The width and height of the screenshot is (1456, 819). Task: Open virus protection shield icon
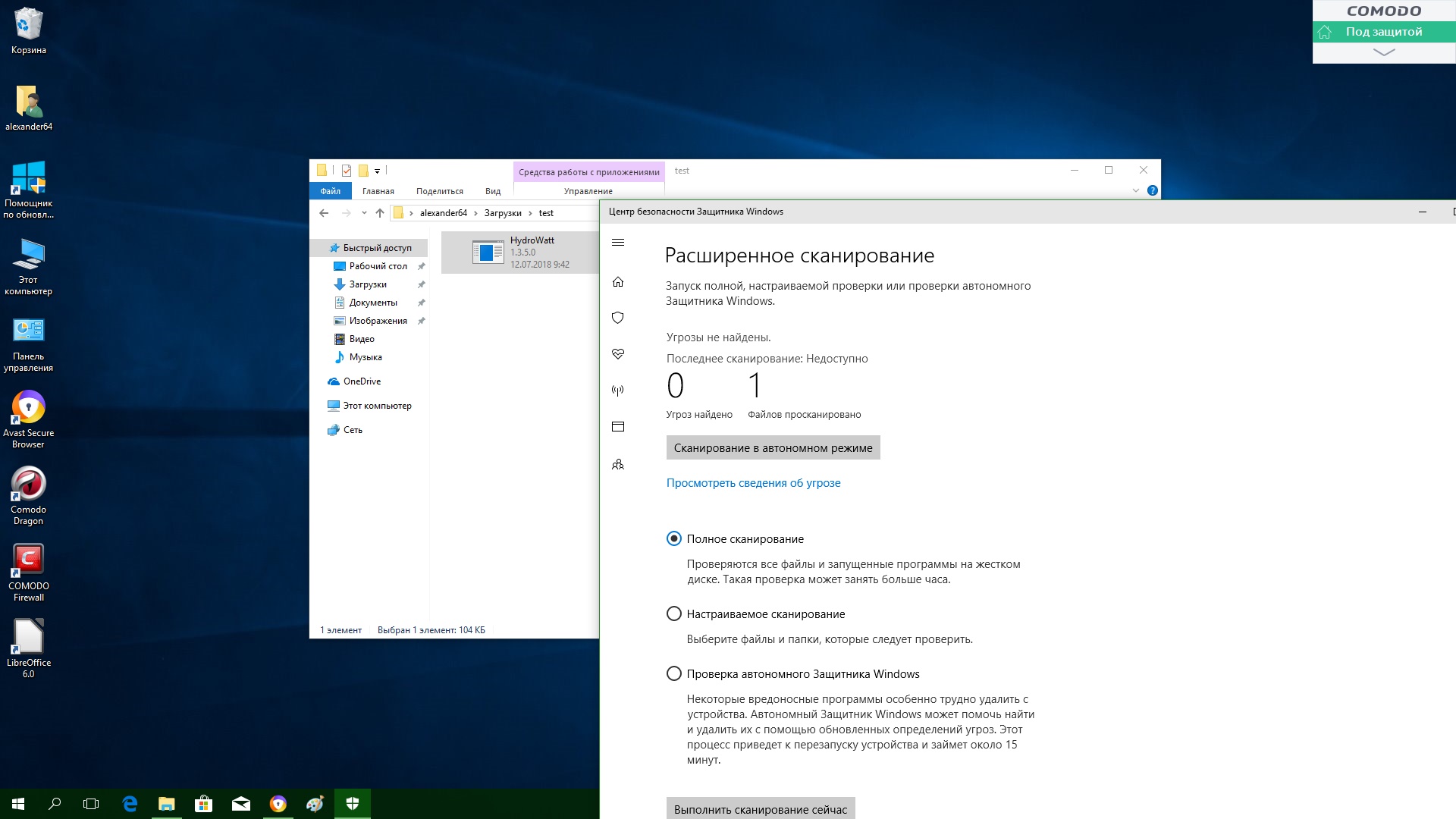tap(618, 318)
